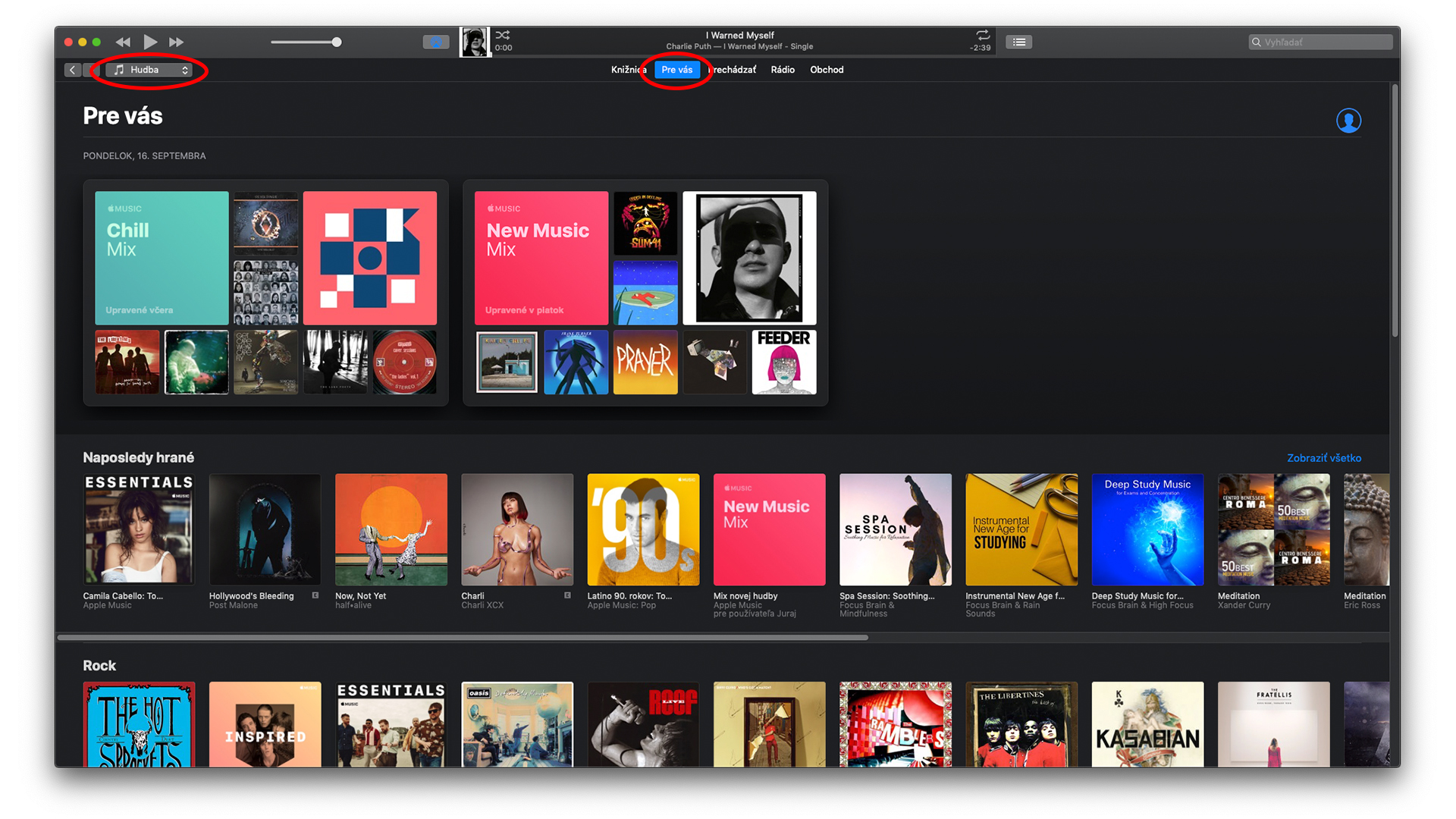Viewport: 1456px width, 819px height.
Task: Open Mix novej hudby recently played cover
Action: tap(770, 529)
